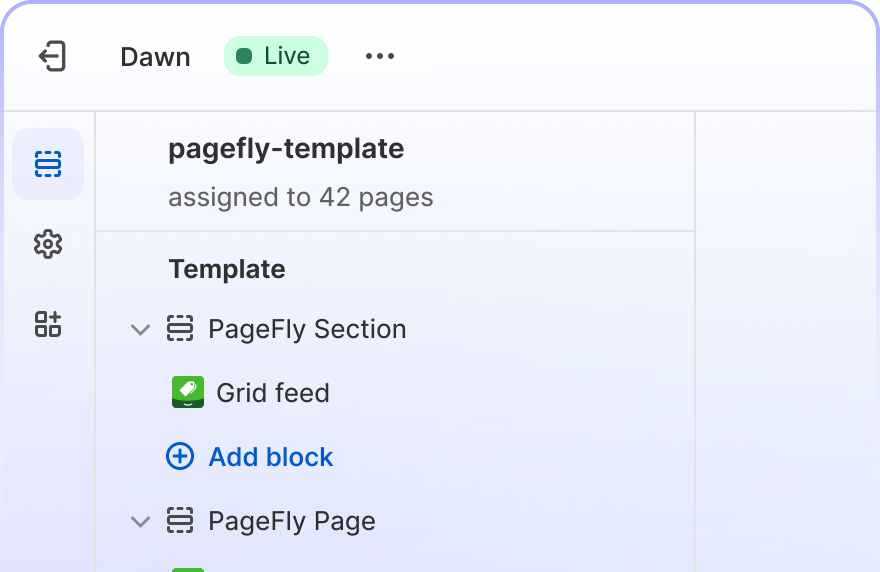Open the three-dots theme actions menu
The image size is (880, 572).
[380, 56]
